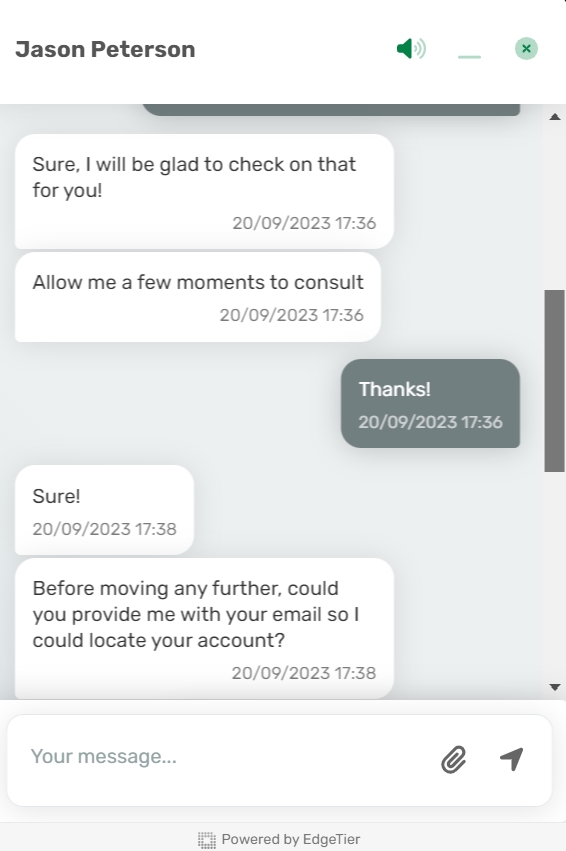The width and height of the screenshot is (566, 851).
Task: Click the scrollbar track below the thumb
Action: 555,575
